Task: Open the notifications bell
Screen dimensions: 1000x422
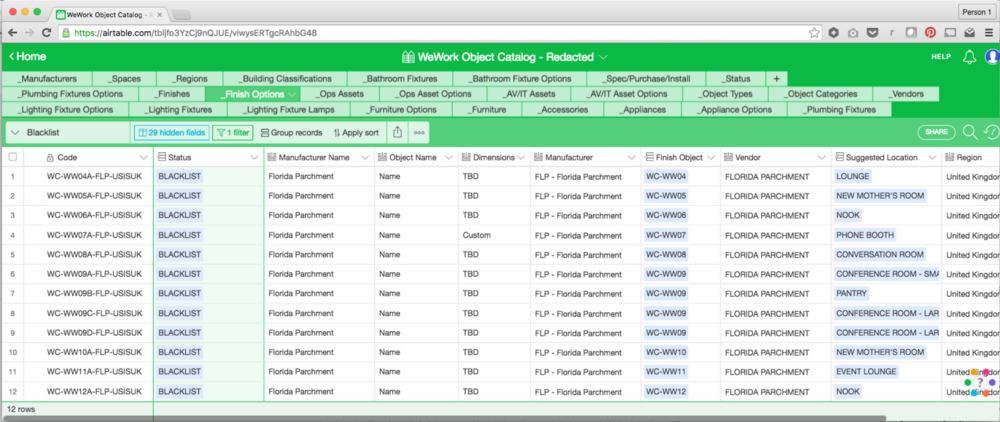Action: [x=969, y=57]
